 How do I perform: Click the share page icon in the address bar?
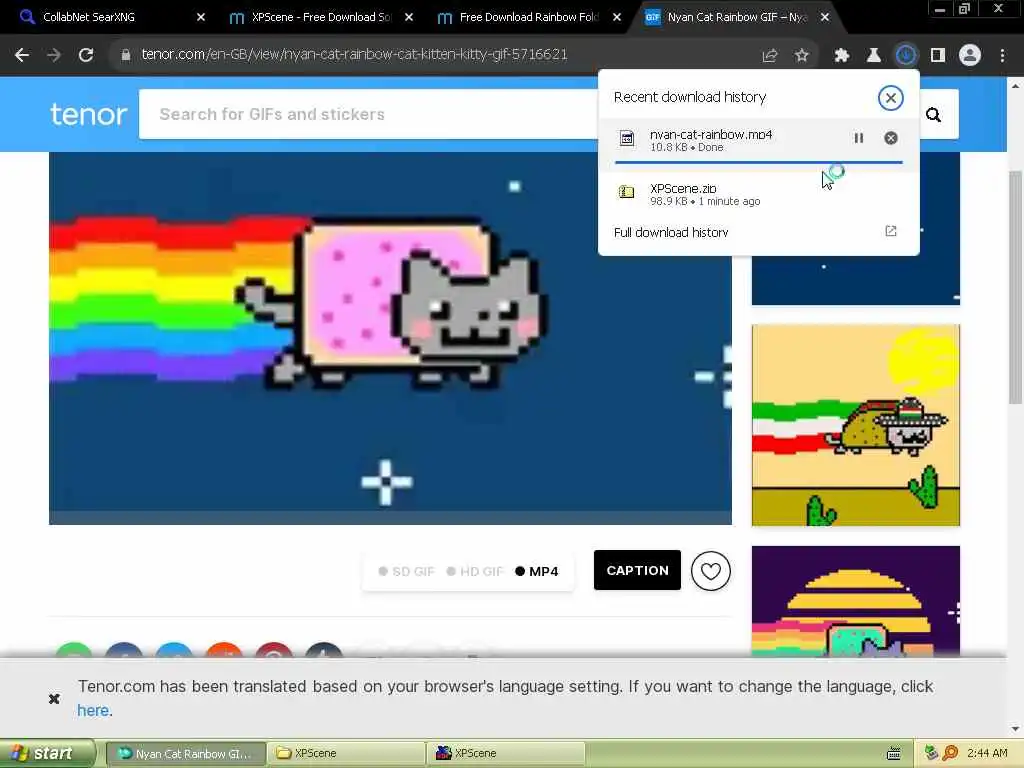pyautogui.click(x=770, y=56)
